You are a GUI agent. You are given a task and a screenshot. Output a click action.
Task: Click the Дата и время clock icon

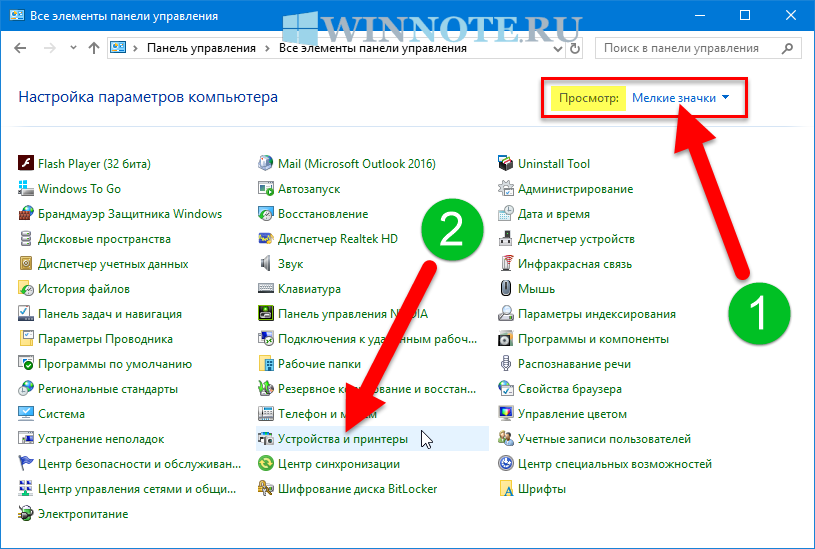pos(506,214)
